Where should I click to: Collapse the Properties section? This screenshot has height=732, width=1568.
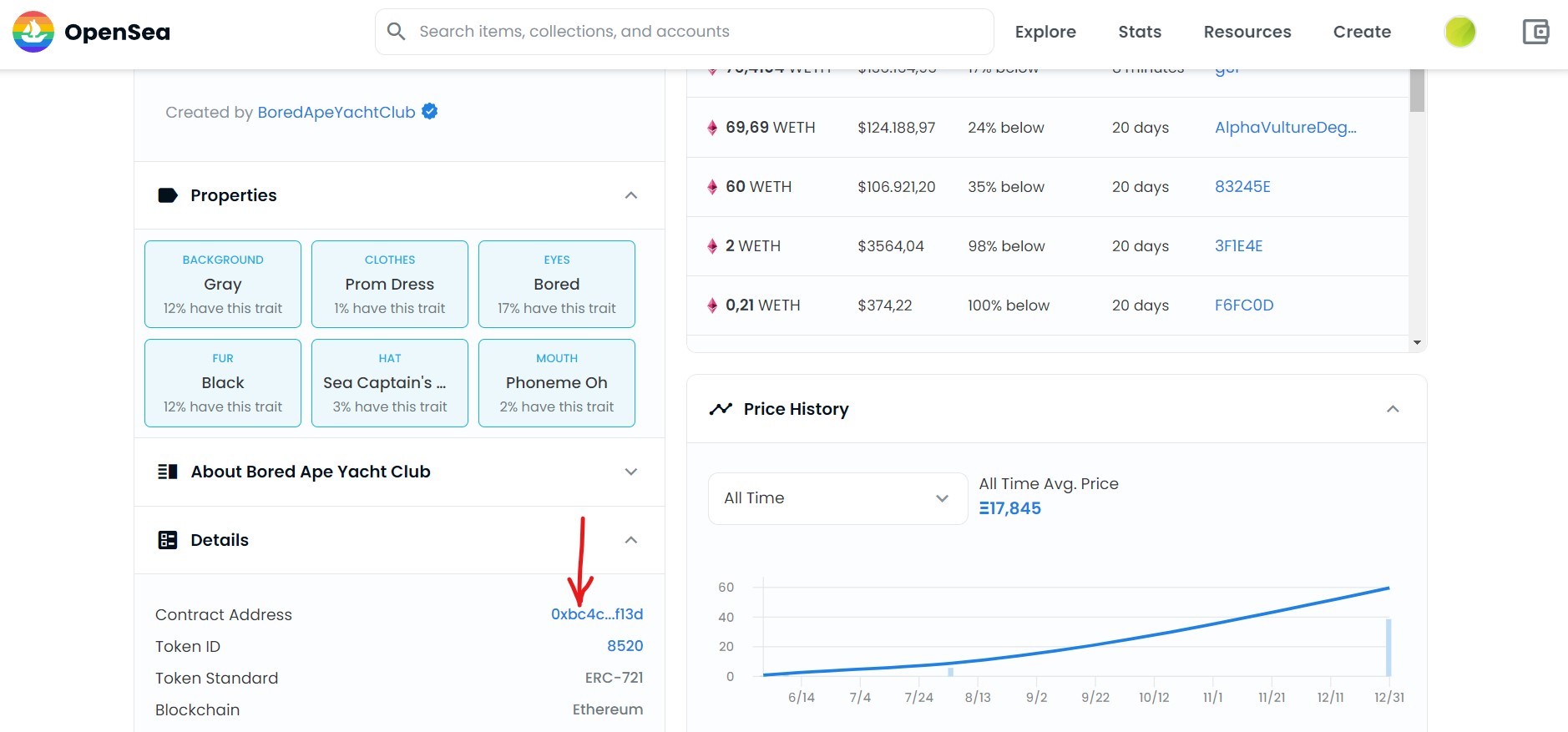[631, 195]
